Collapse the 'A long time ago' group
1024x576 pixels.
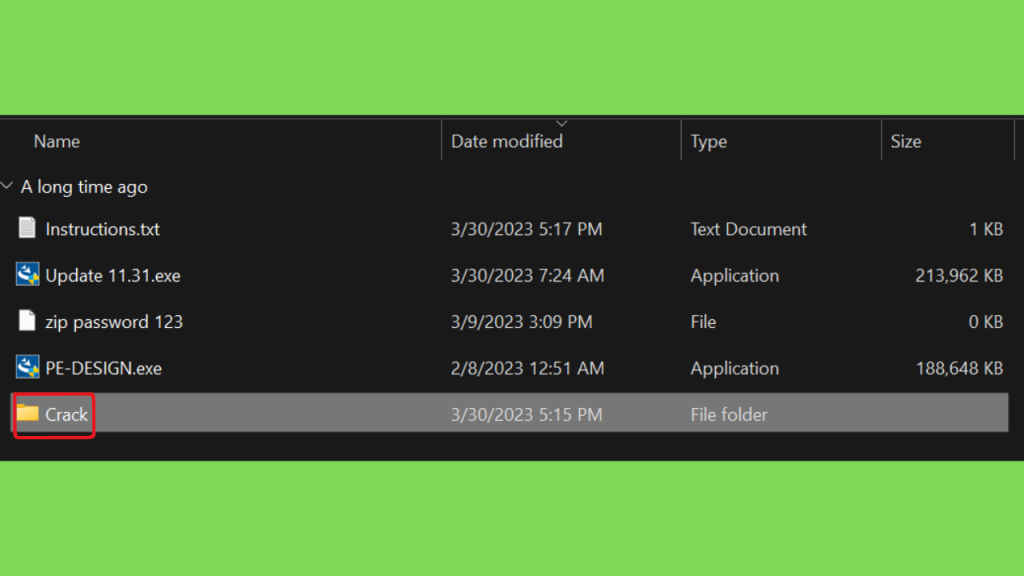7,186
